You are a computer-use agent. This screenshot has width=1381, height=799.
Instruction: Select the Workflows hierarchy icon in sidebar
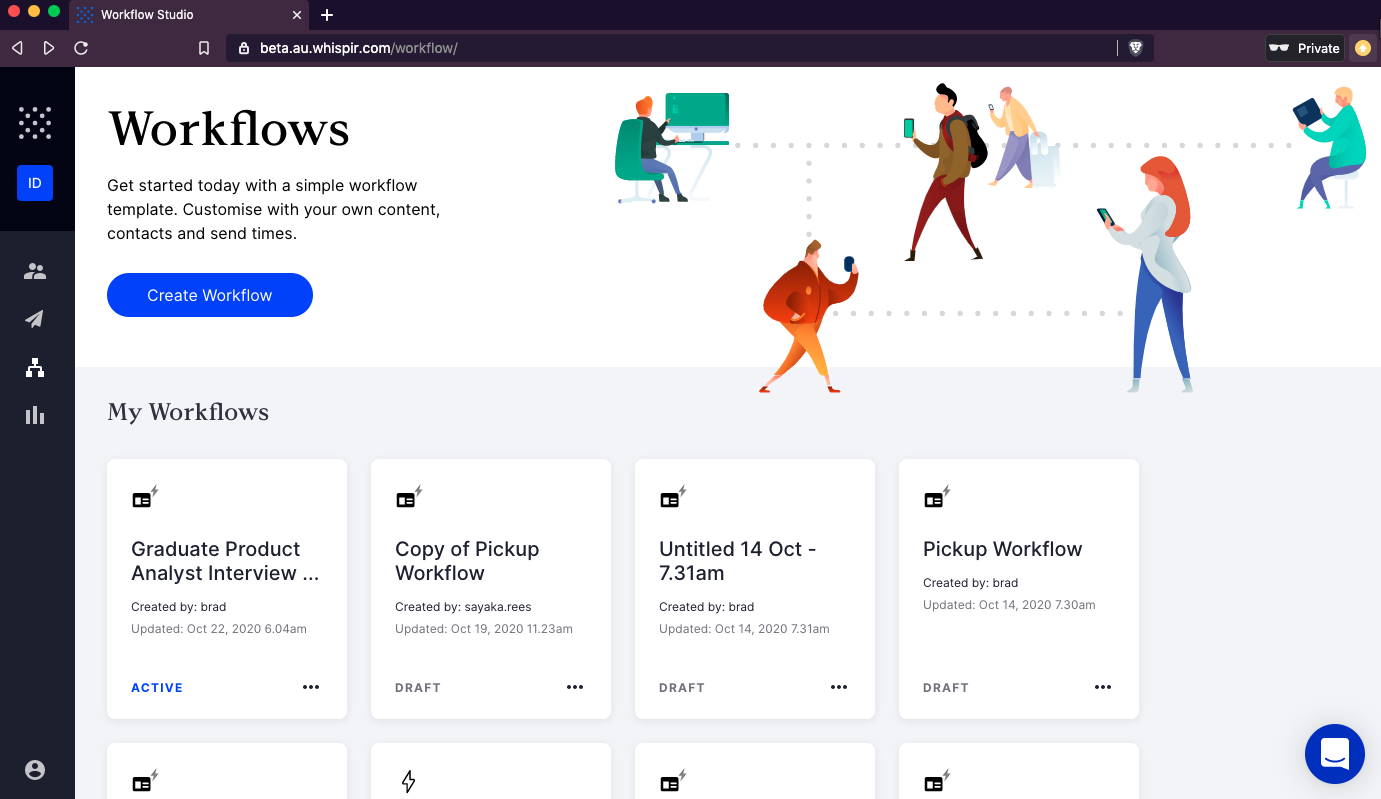click(35, 367)
